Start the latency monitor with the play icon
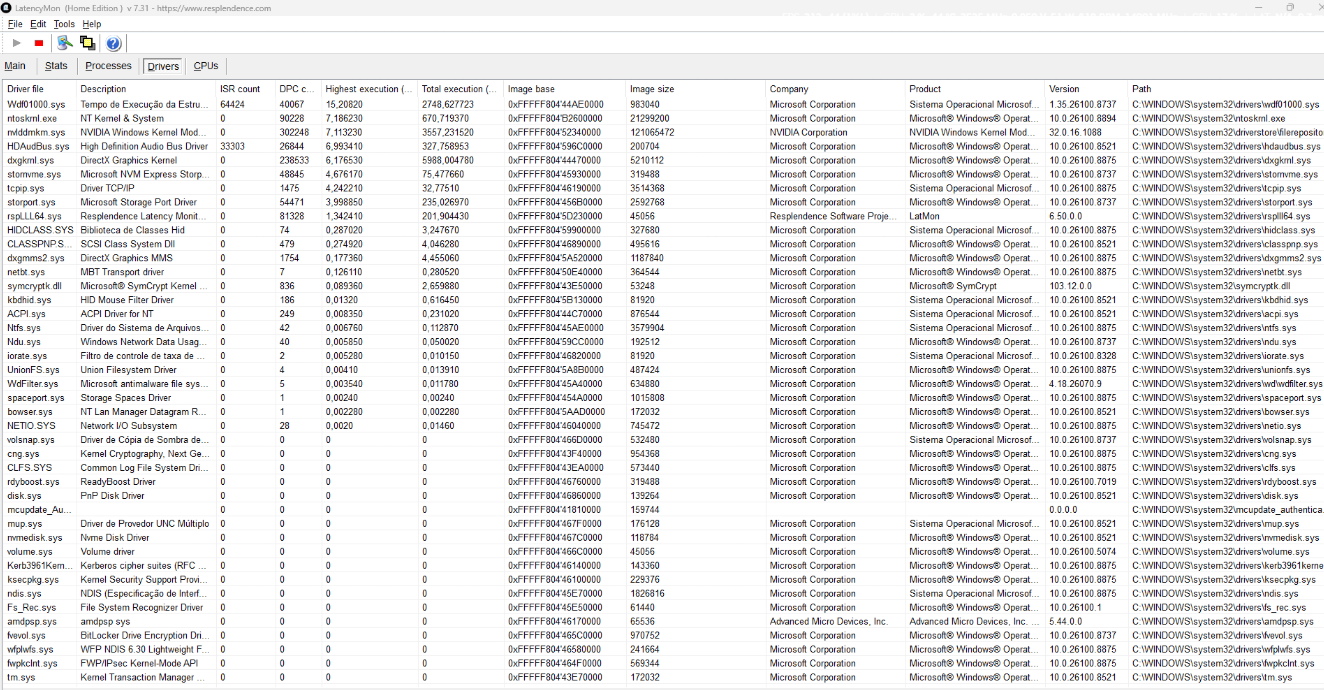 click(x=17, y=43)
